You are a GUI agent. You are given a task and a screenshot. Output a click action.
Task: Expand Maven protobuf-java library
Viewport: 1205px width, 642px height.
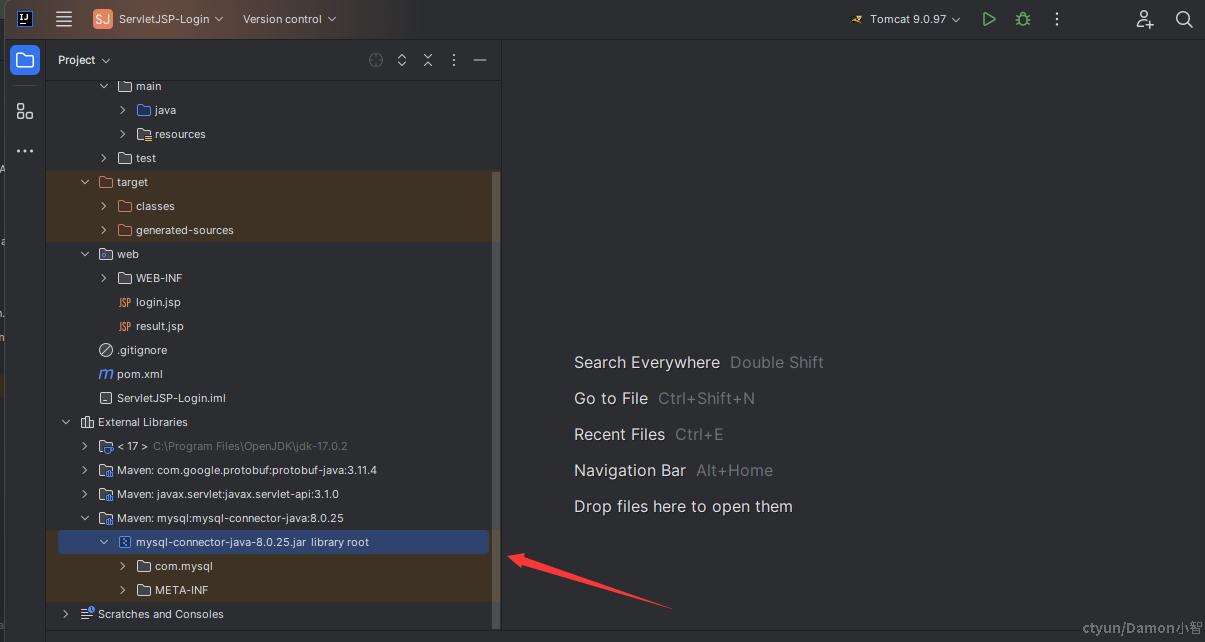85,470
